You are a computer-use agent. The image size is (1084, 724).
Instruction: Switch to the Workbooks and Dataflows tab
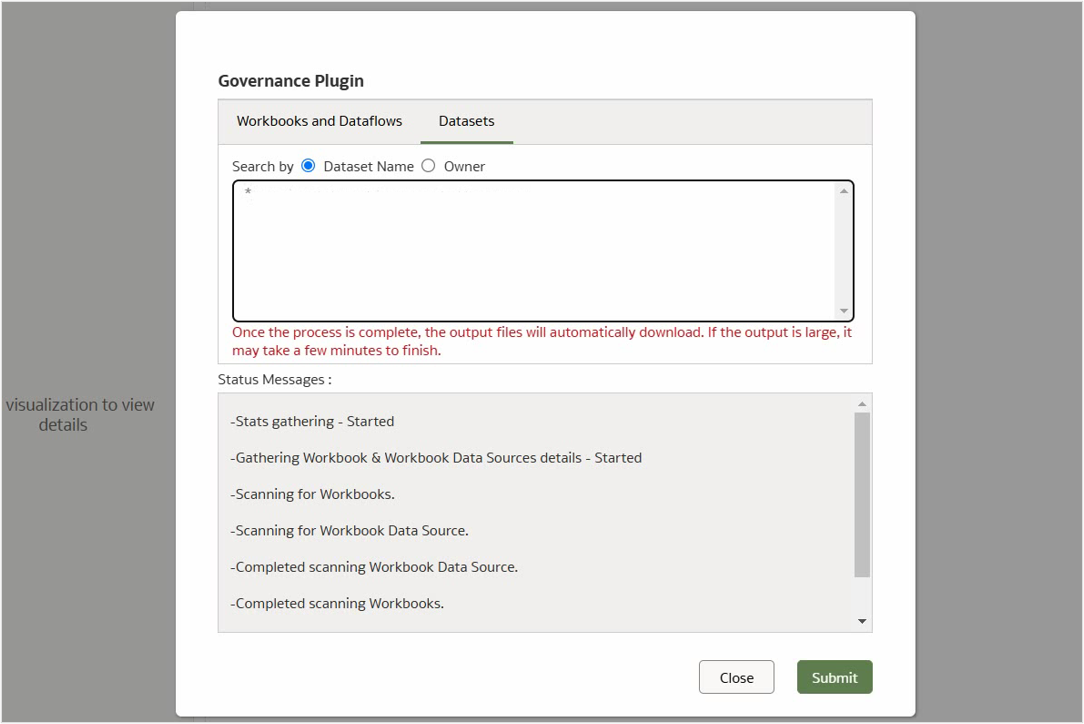tap(318, 120)
